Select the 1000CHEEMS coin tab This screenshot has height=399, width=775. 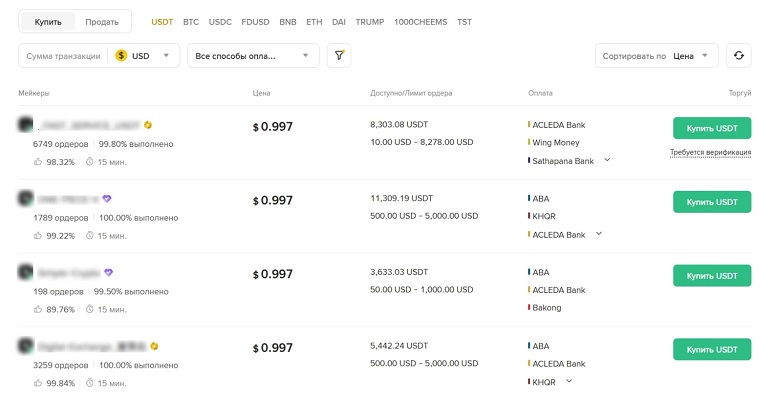coord(420,22)
